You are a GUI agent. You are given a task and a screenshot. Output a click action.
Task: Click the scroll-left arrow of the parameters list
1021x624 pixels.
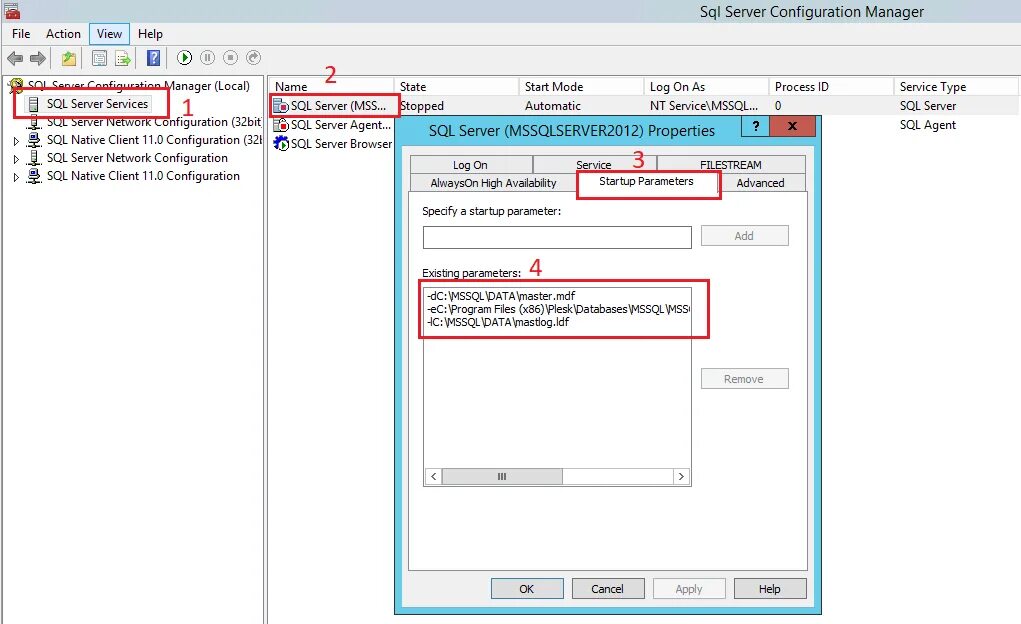pos(434,477)
